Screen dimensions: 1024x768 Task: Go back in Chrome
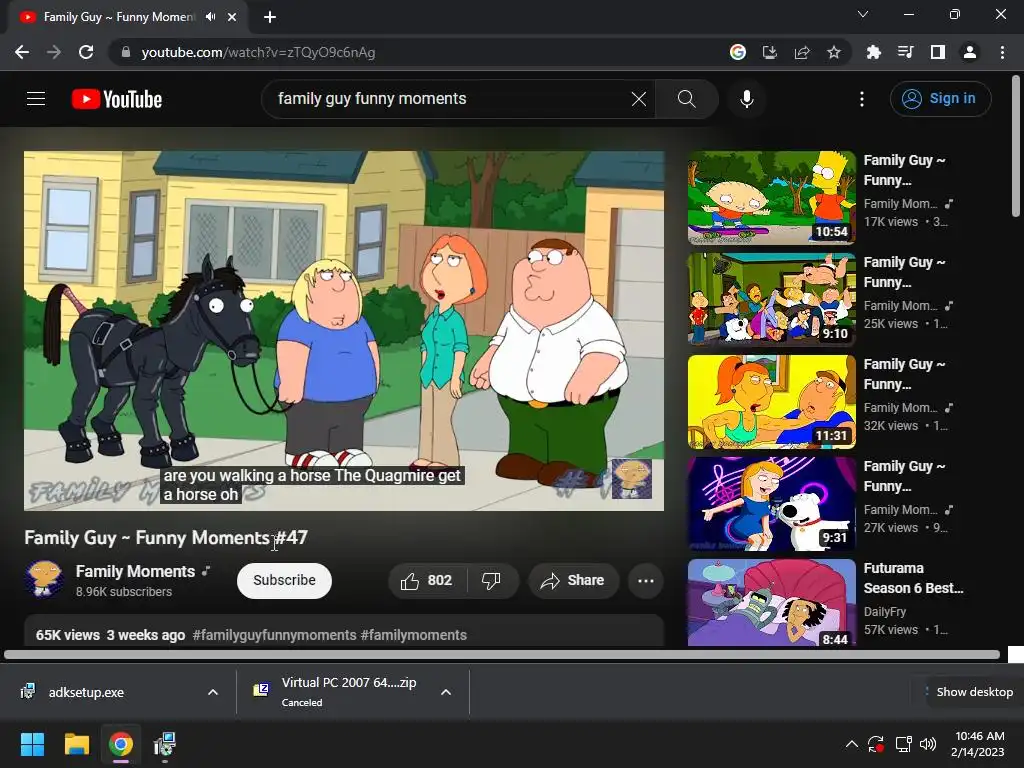[22, 52]
